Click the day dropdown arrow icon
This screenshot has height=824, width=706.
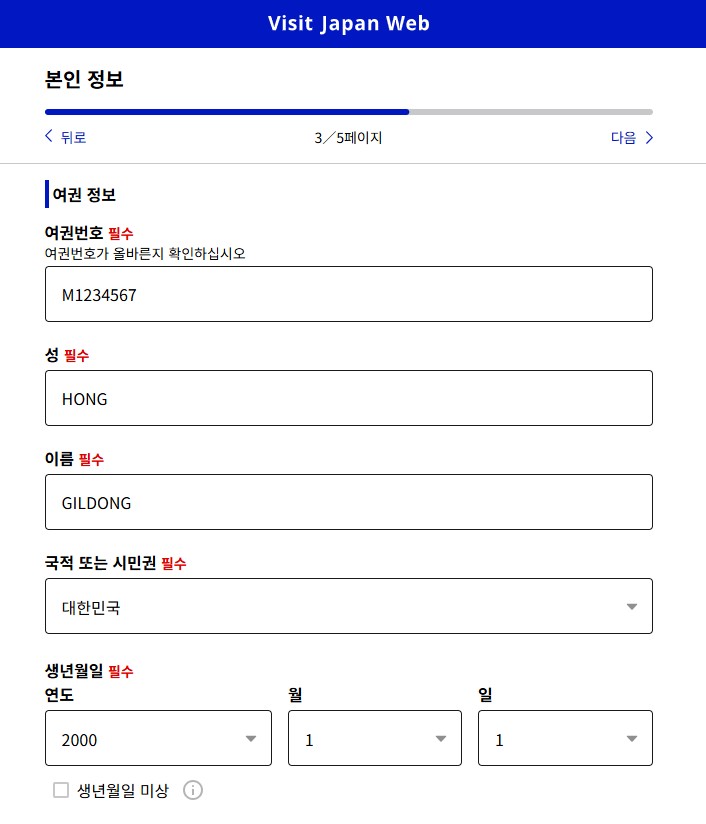click(632, 738)
